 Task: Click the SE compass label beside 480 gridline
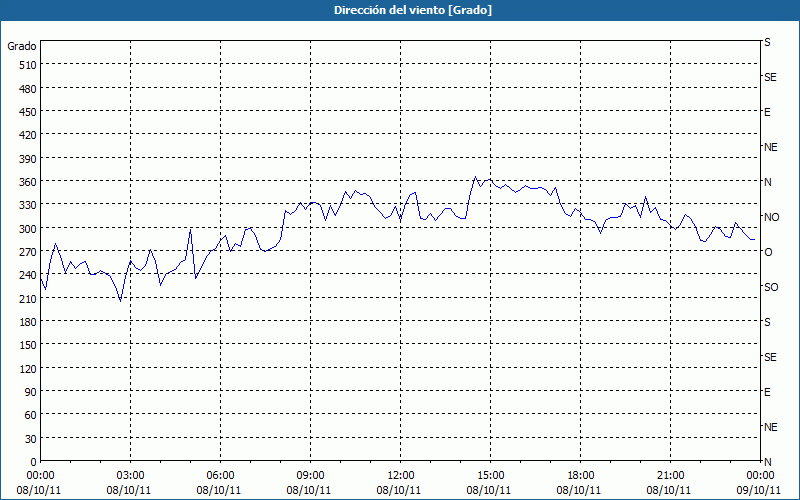point(770,77)
